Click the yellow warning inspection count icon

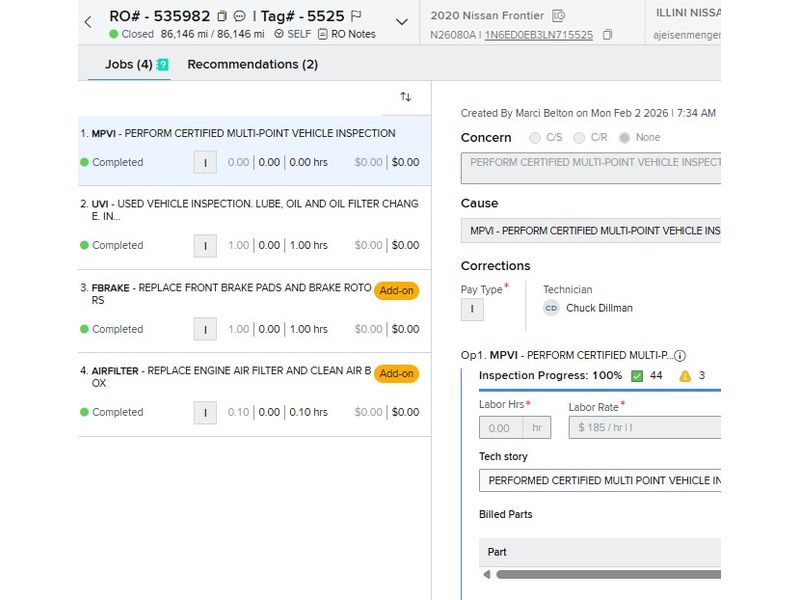[685, 376]
